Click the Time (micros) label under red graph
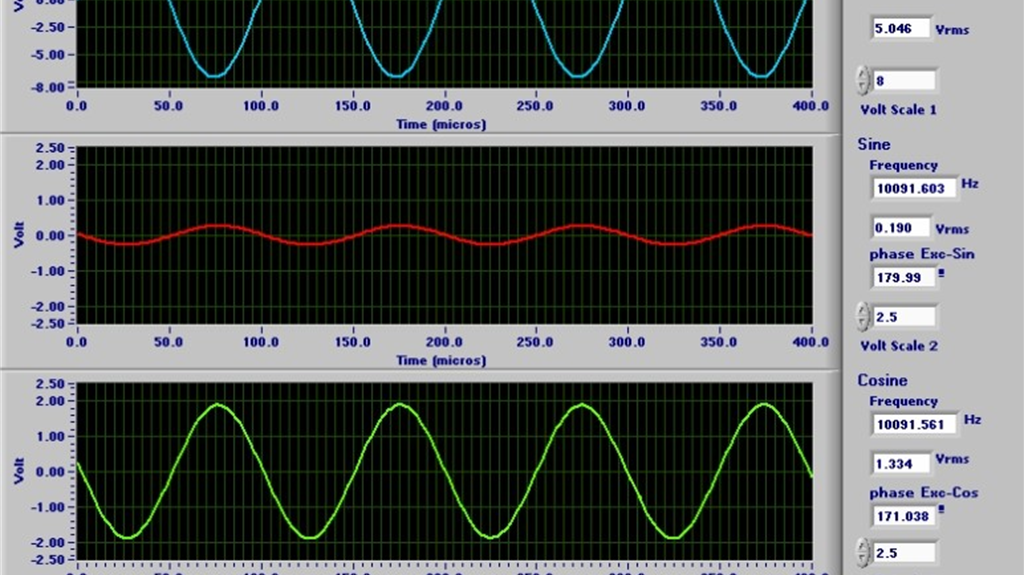Viewport: 1024px width, 575px height. point(441,360)
